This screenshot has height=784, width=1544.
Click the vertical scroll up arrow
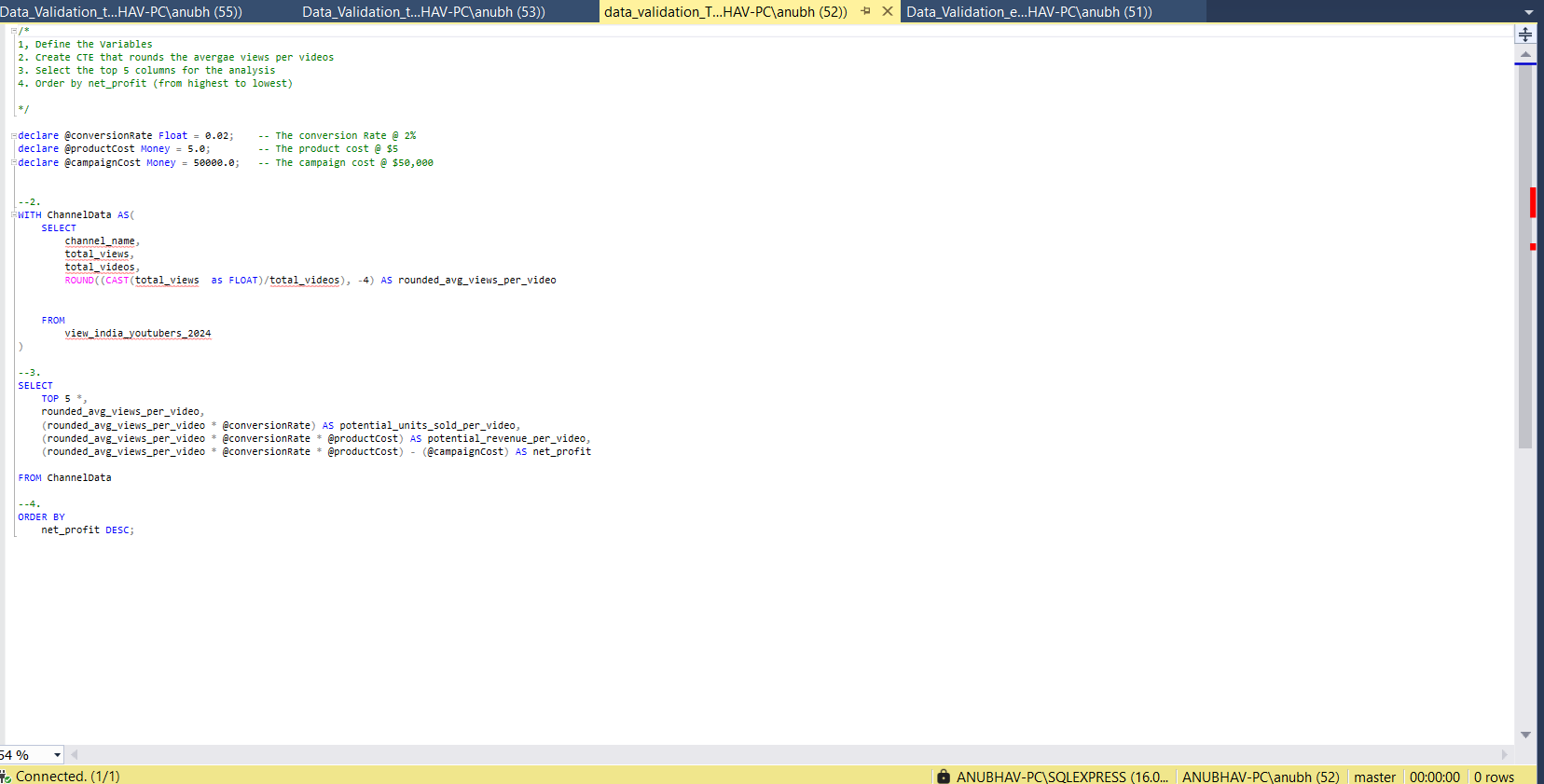point(1525,55)
